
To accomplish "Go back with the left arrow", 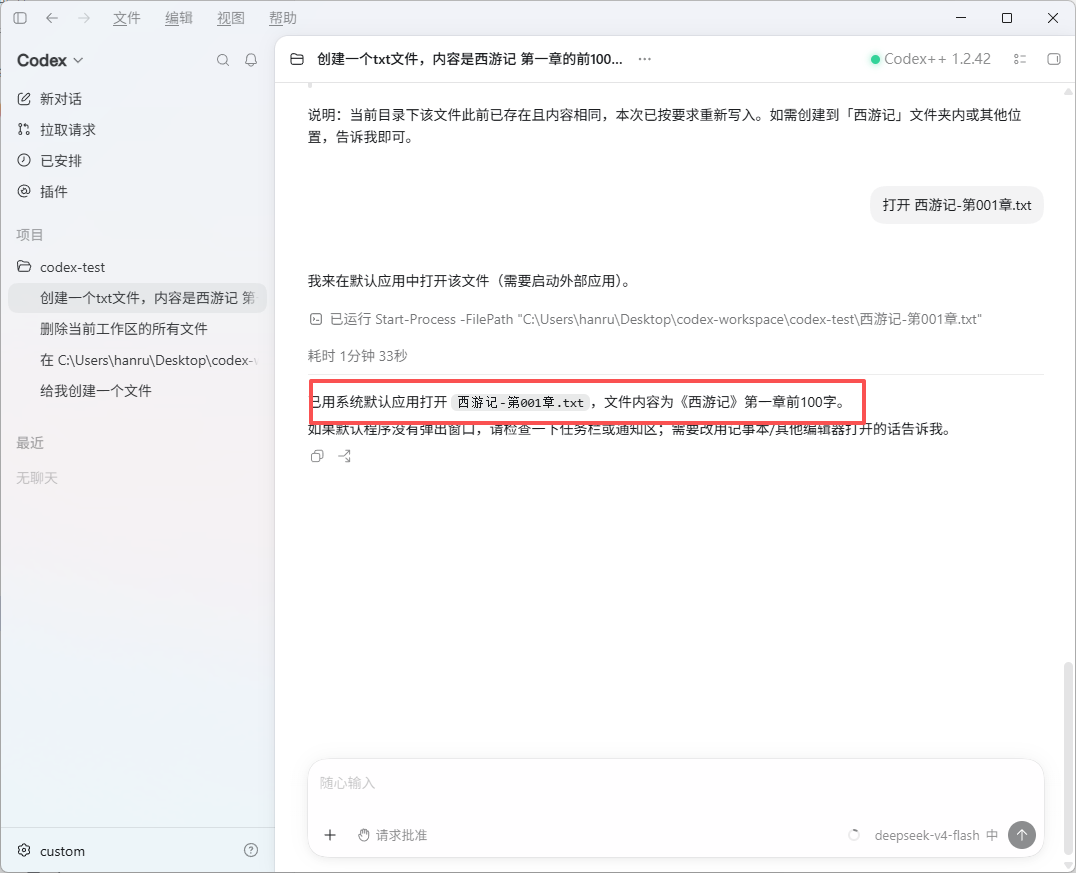I will (x=51, y=19).
